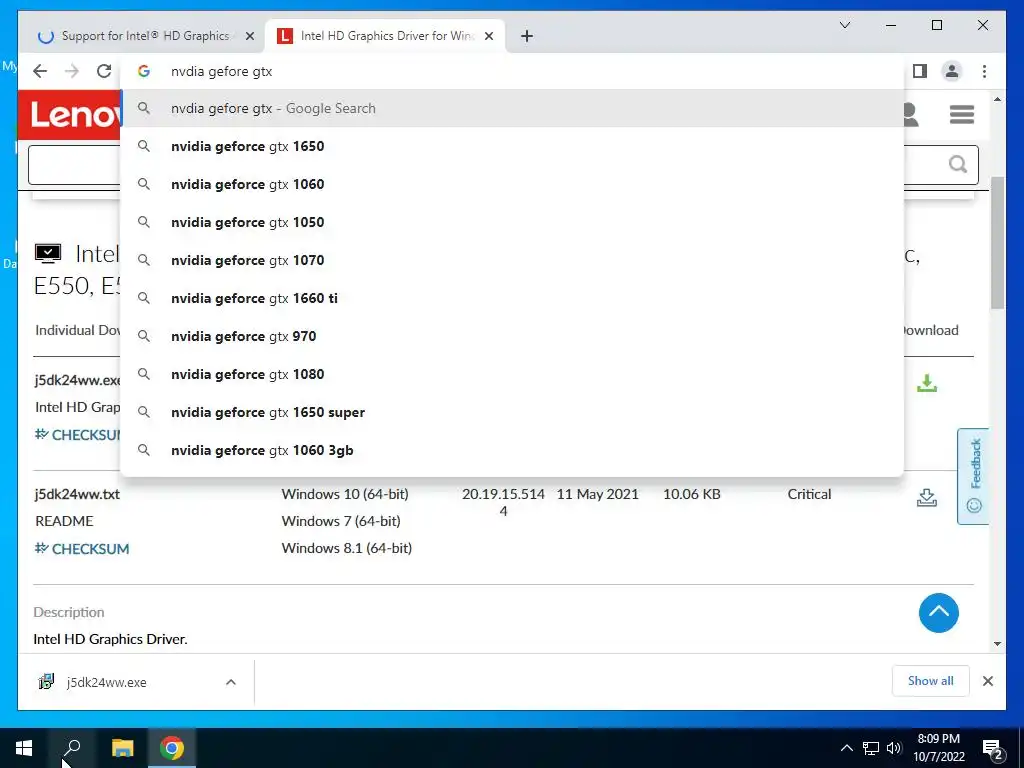The image size is (1024, 768).
Task: Show hidden system tray icons
Action: click(846, 748)
